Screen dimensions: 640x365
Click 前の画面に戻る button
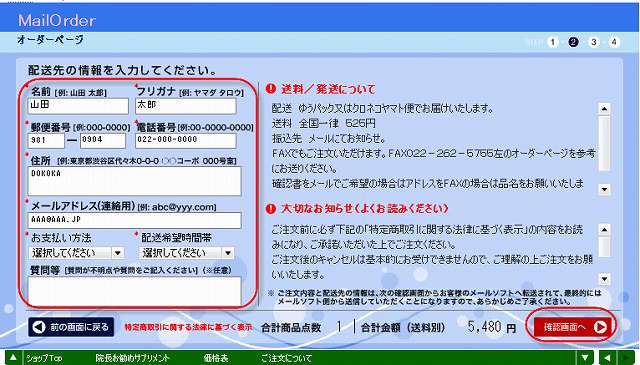(x=71, y=327)
